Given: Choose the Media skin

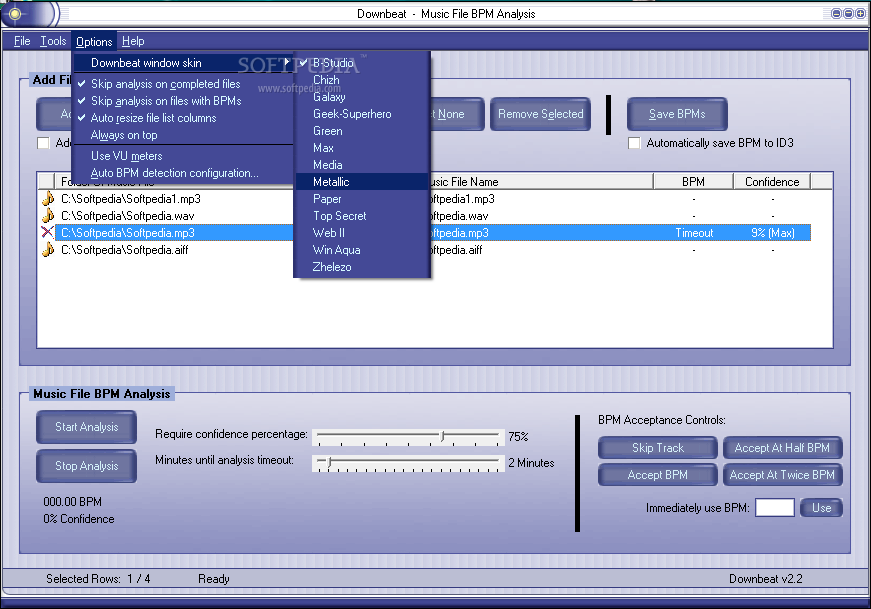Looking at the screenshot, I should [363, 165].
